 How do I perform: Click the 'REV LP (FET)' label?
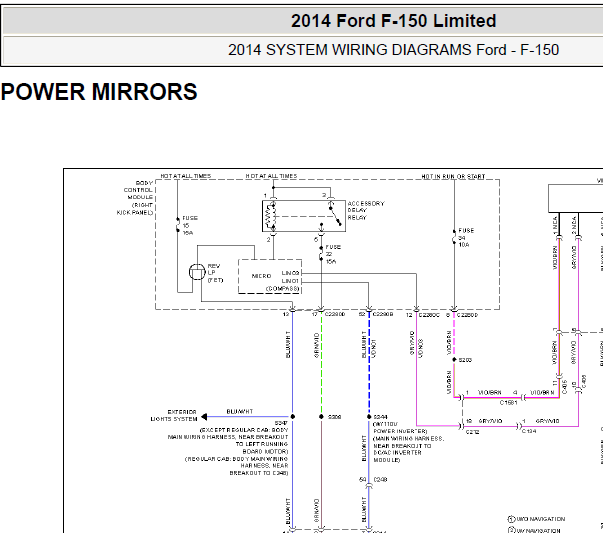pos(215,273)
